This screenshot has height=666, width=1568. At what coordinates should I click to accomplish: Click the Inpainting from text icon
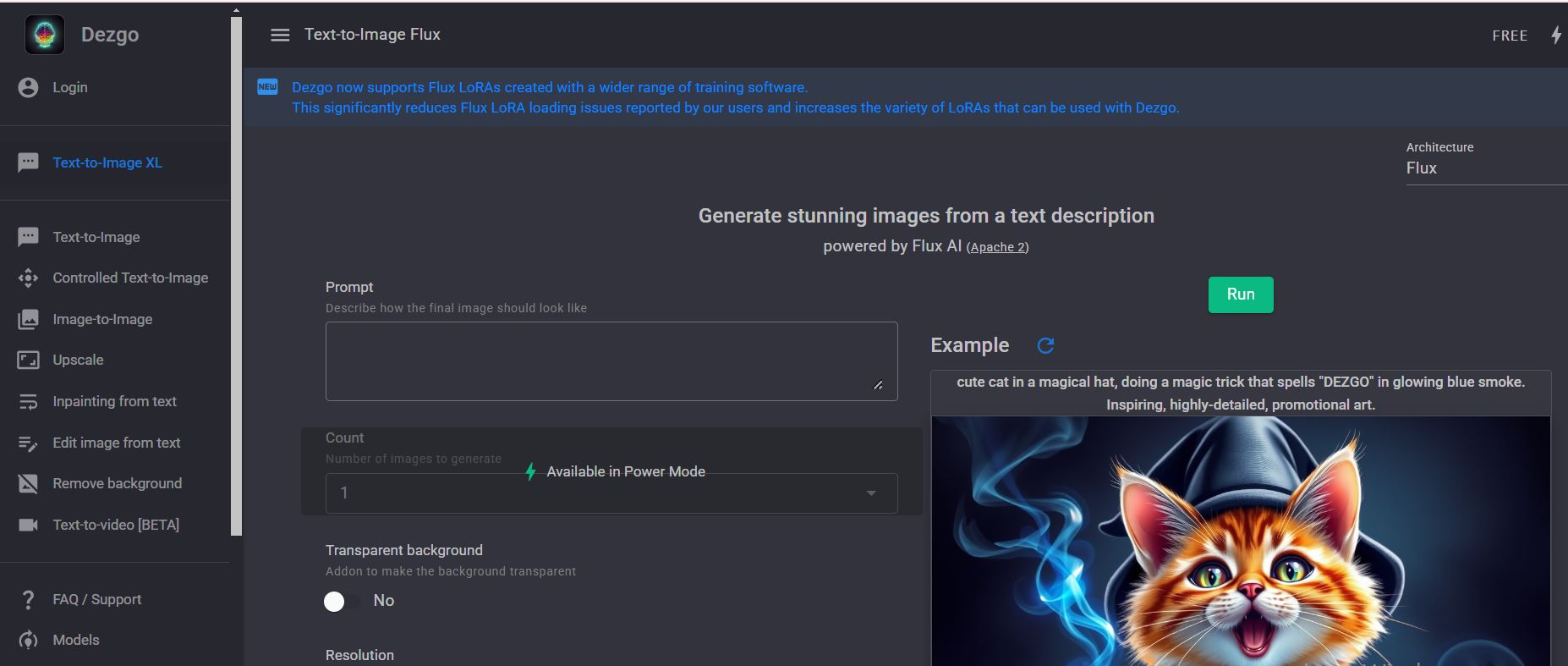pos(28,401)
